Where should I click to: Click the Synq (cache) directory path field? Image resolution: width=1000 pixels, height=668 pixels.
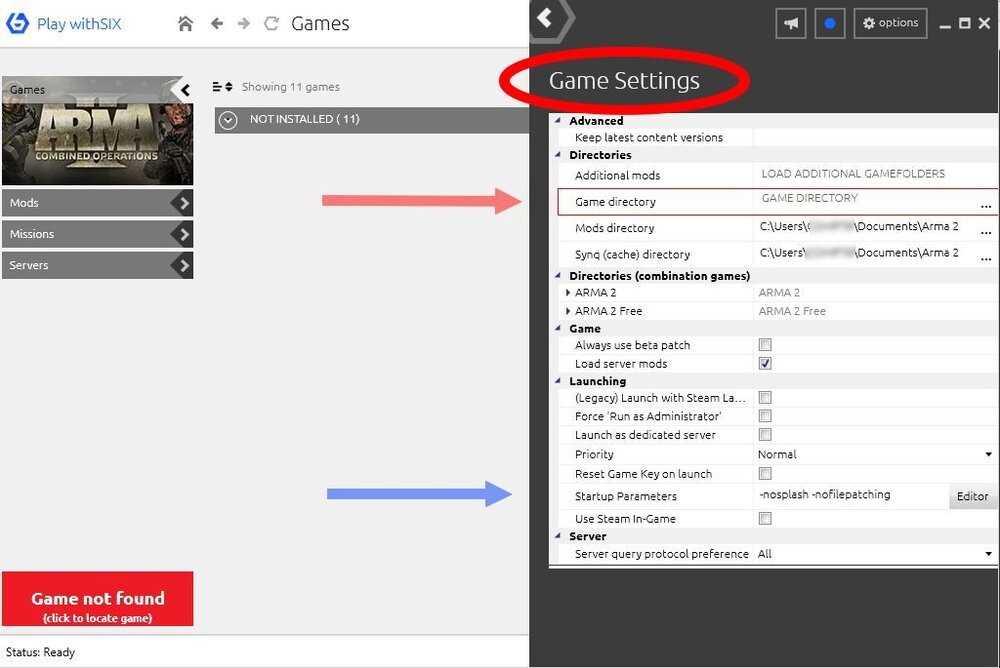tap(865, 254)
